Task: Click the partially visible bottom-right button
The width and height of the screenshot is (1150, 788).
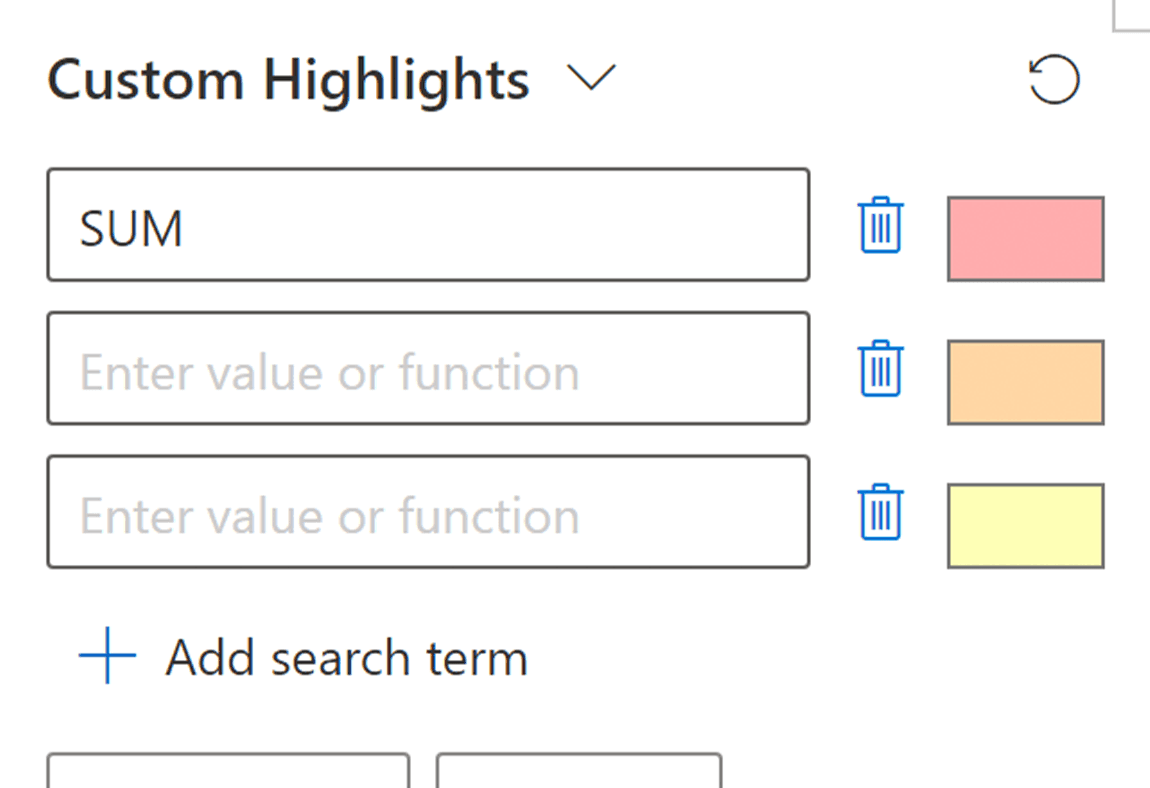Action: coord(578,772)
